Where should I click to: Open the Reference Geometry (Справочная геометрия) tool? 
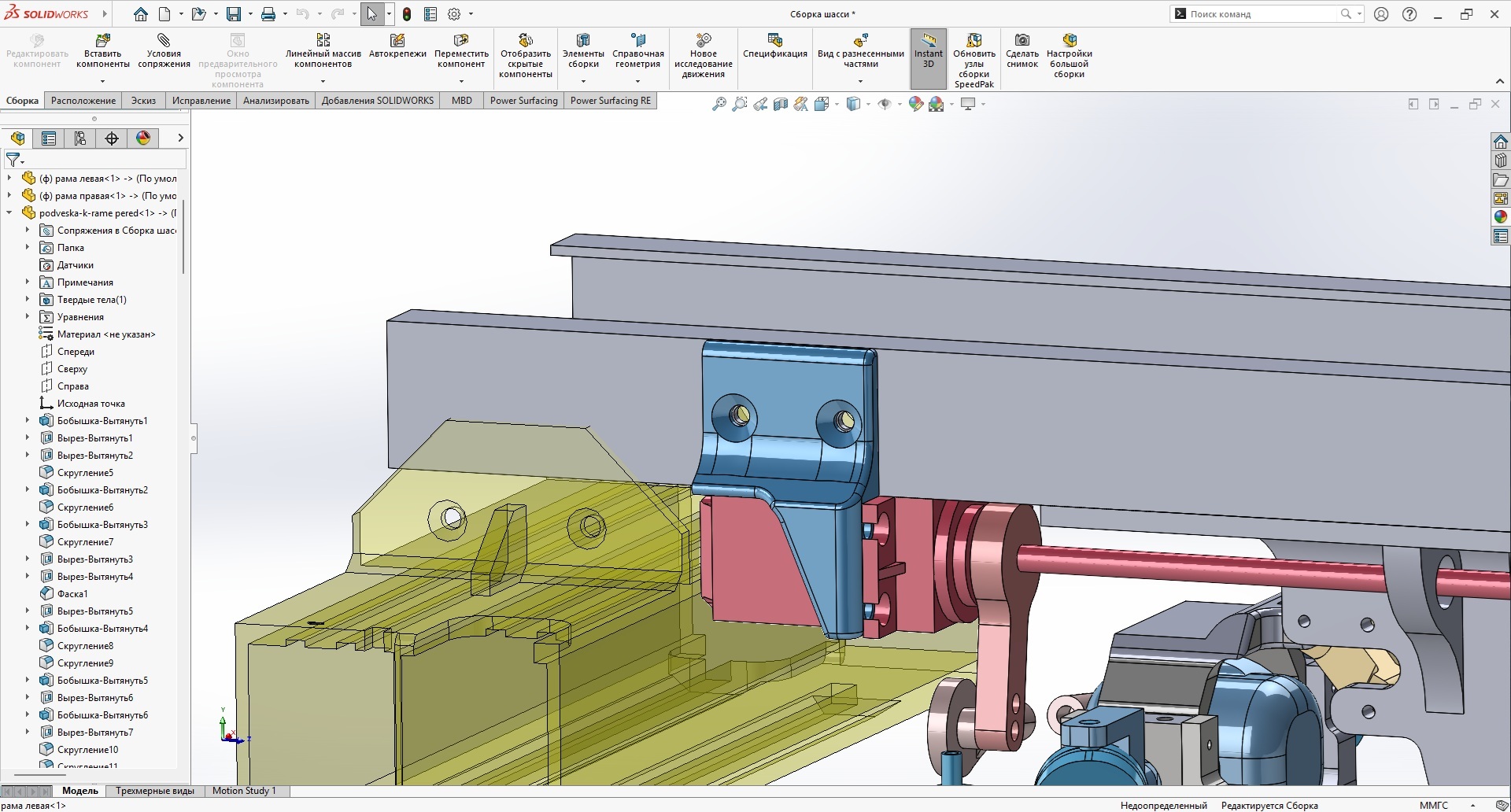637,41
